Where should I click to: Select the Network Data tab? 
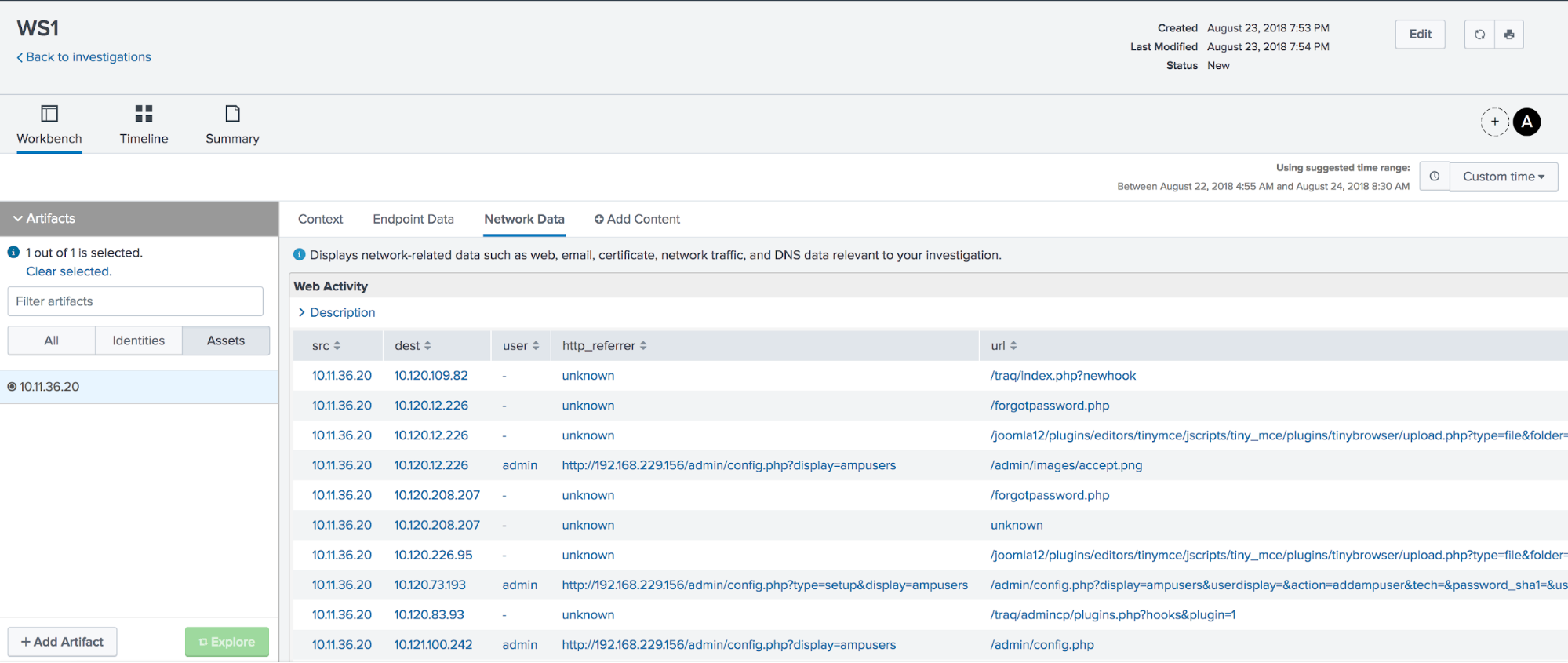tap(524, 220)
